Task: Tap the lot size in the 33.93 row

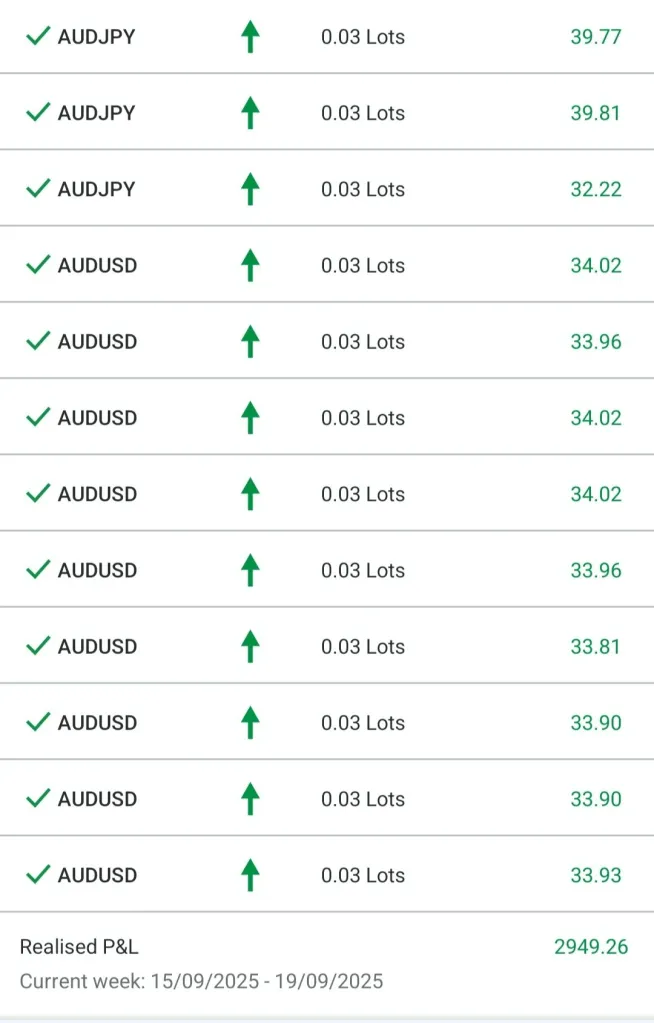Action: pos(362,875)
